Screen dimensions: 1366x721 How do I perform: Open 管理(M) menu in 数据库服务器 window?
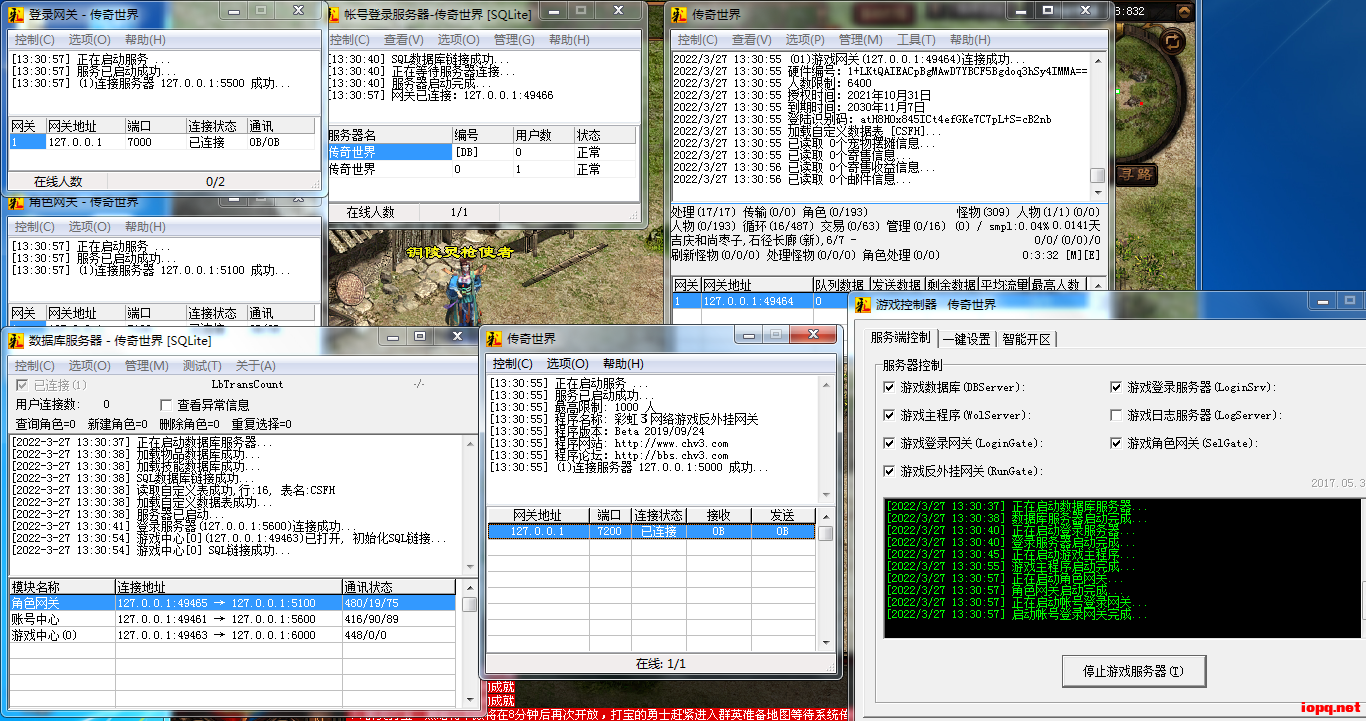(x=147, y=366)
